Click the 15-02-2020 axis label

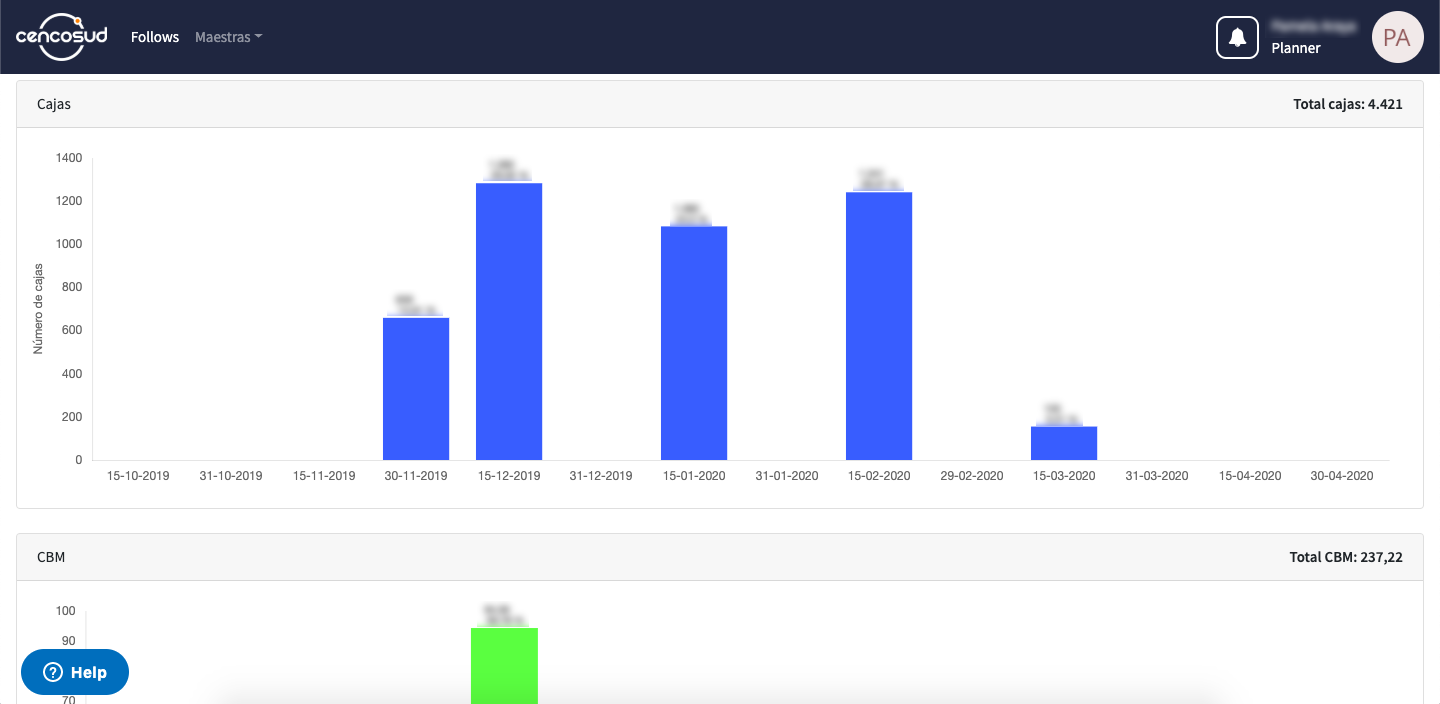point(879,476)
